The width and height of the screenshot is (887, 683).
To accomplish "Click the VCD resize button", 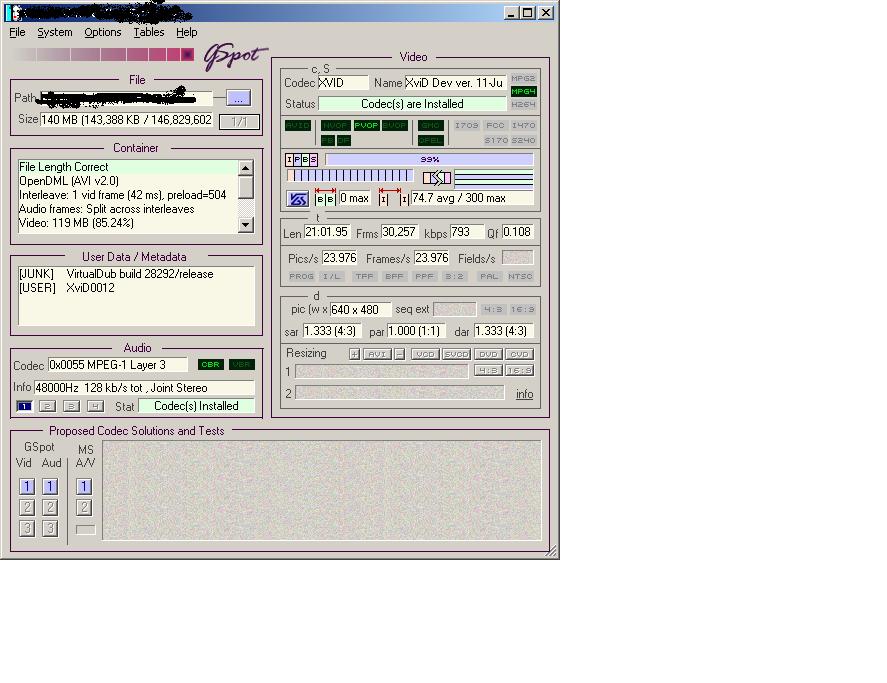I will [x=425, y=354].
